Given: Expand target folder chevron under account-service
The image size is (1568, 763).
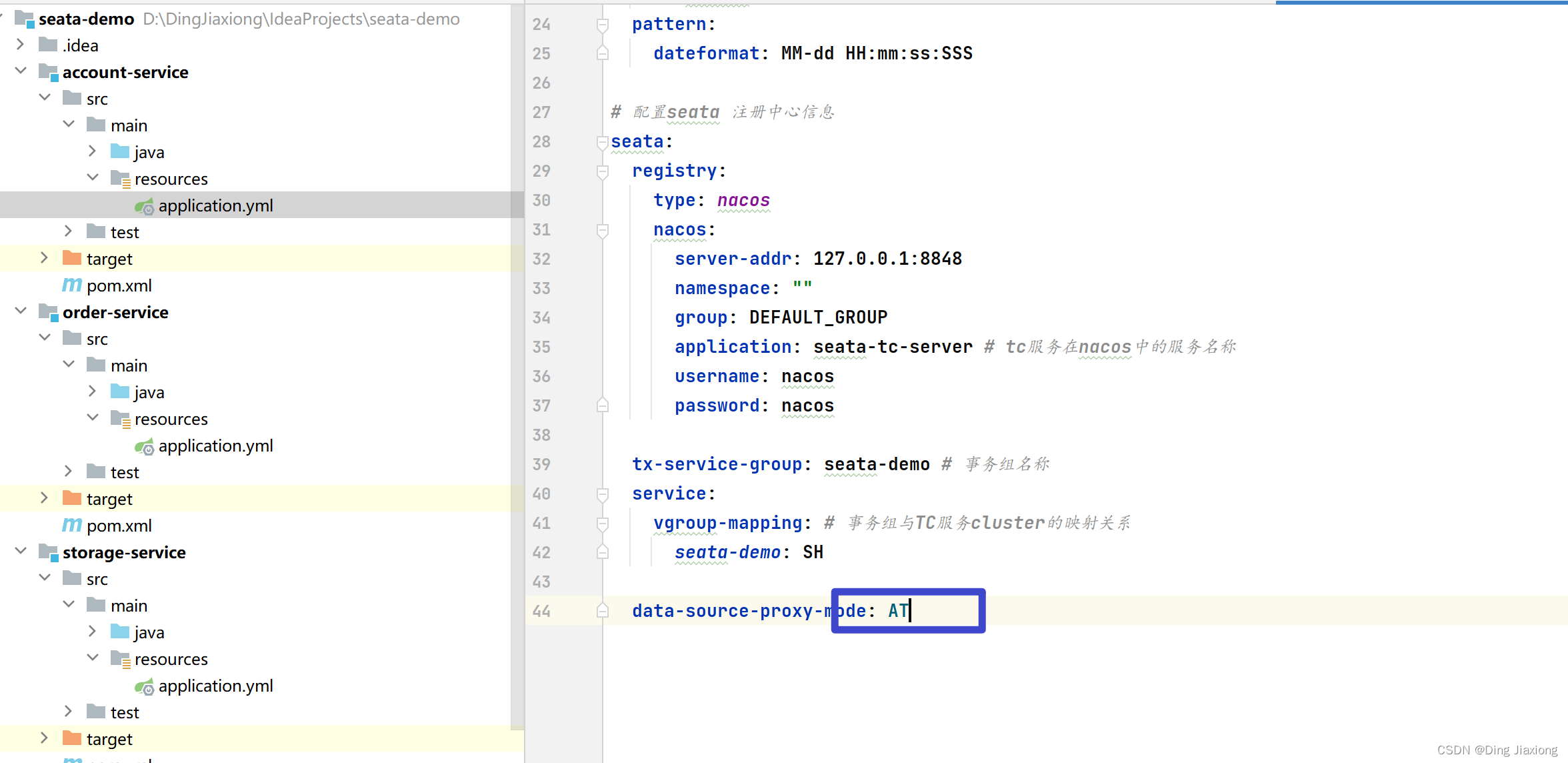Looking at the screenshot, I should pos(44,258).
